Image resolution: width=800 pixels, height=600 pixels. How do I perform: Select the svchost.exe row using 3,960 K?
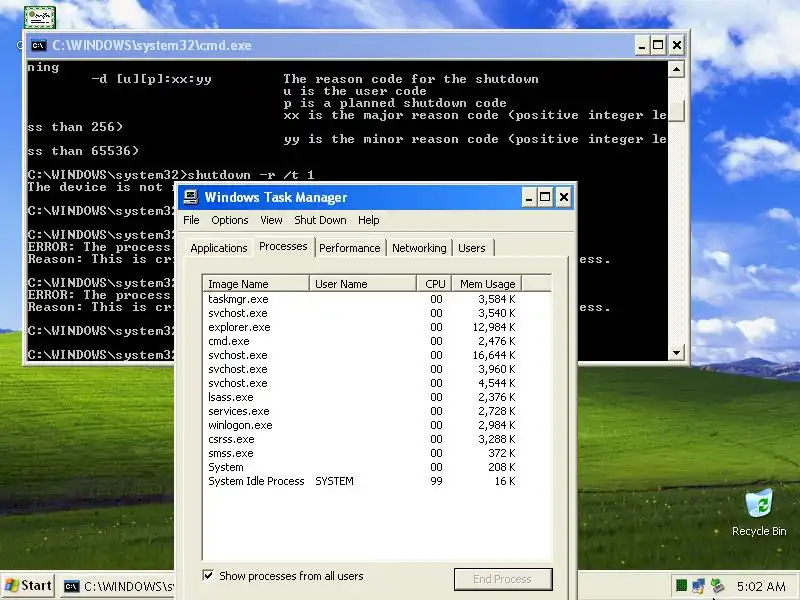tap(362, 369)
